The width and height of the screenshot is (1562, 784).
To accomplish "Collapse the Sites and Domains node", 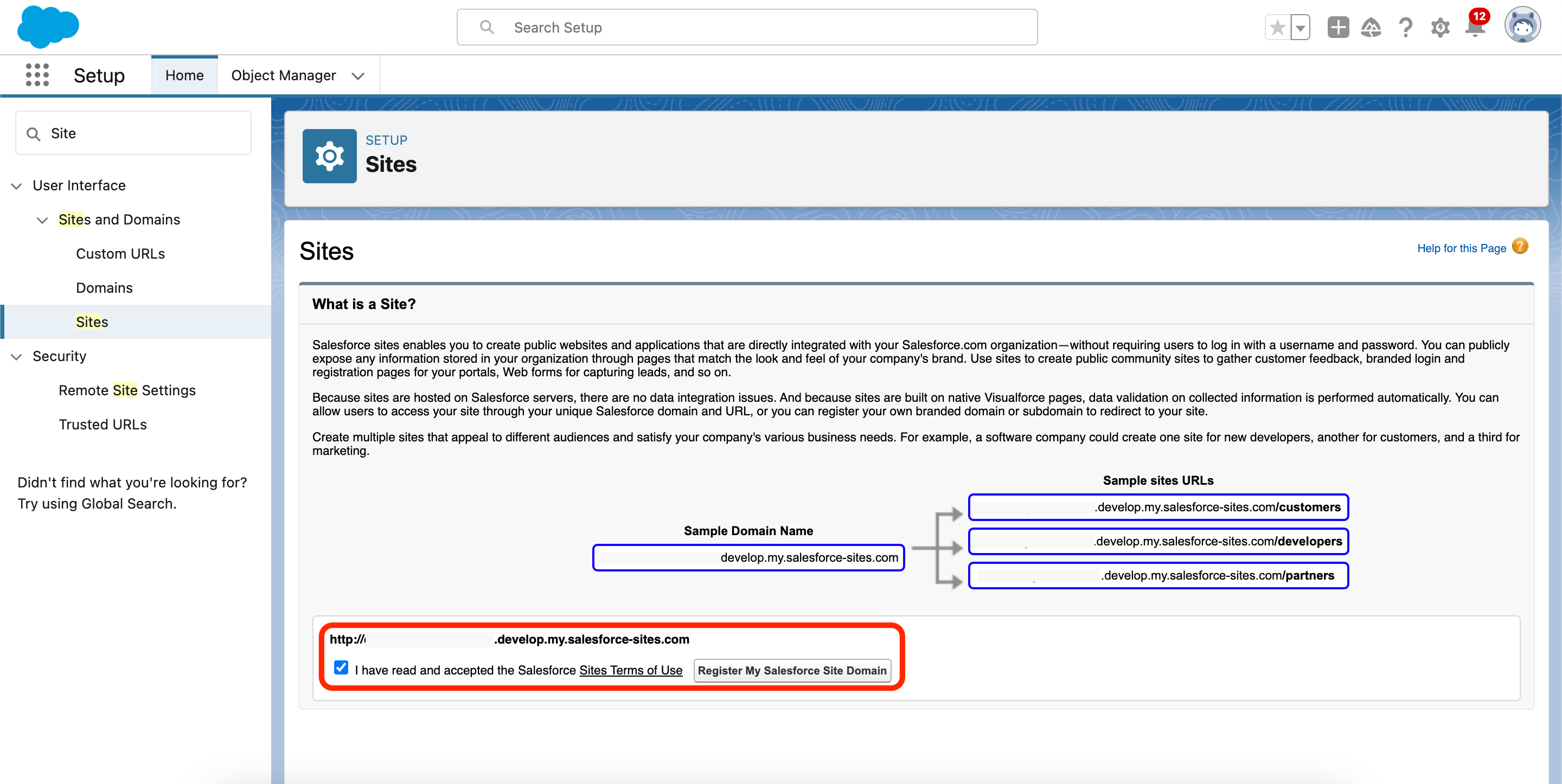I will pos(42,220).
